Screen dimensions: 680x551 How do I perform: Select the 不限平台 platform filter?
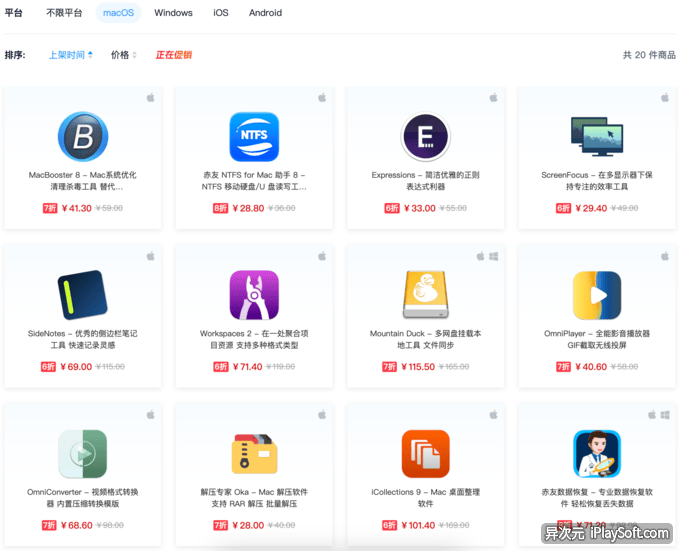pos(64,13)
